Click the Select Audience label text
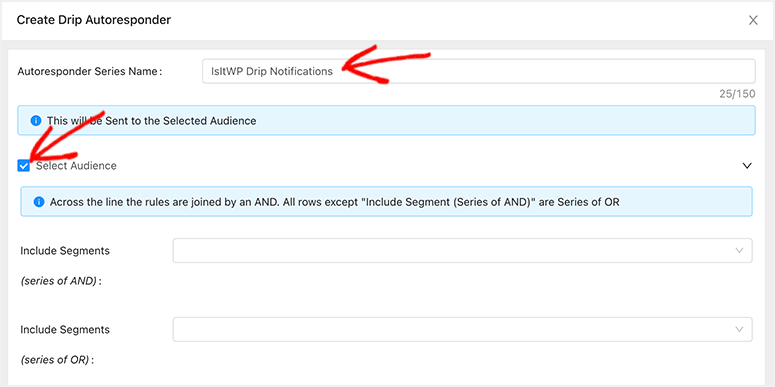The width and height of the screenshot is (775, 387). [76, 166]
